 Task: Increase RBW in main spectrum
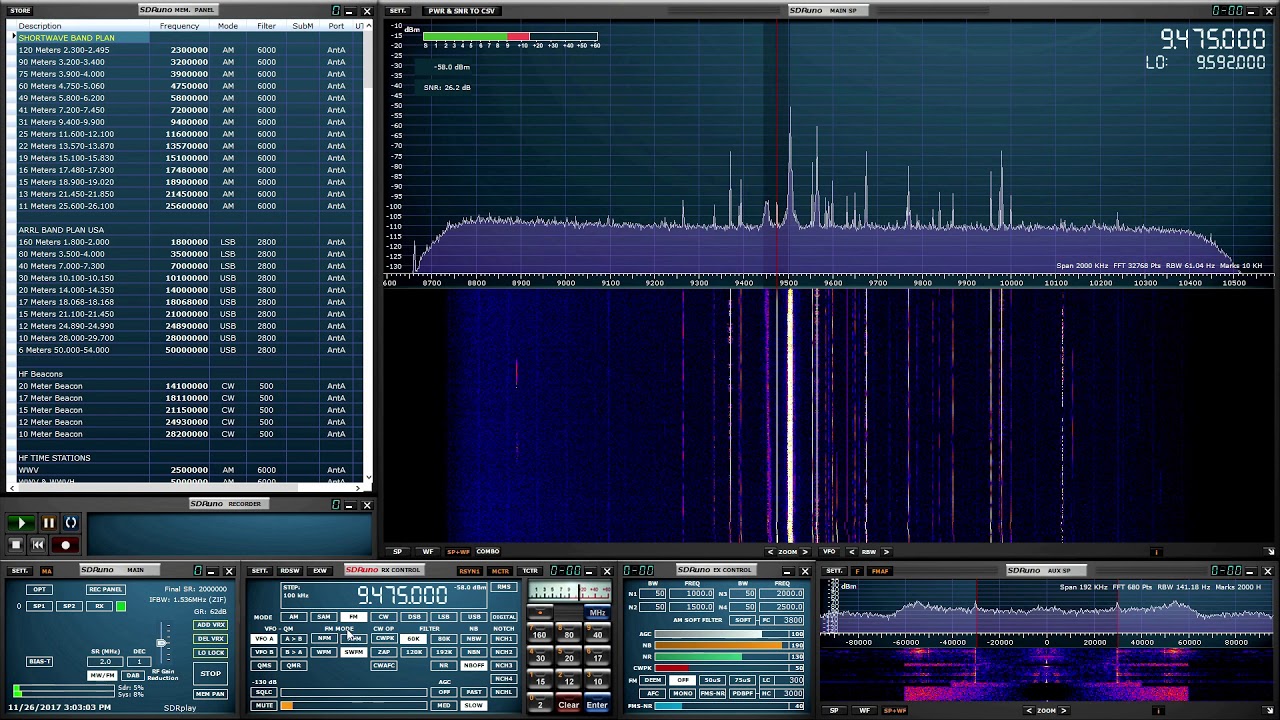click(x=886, y=552)
